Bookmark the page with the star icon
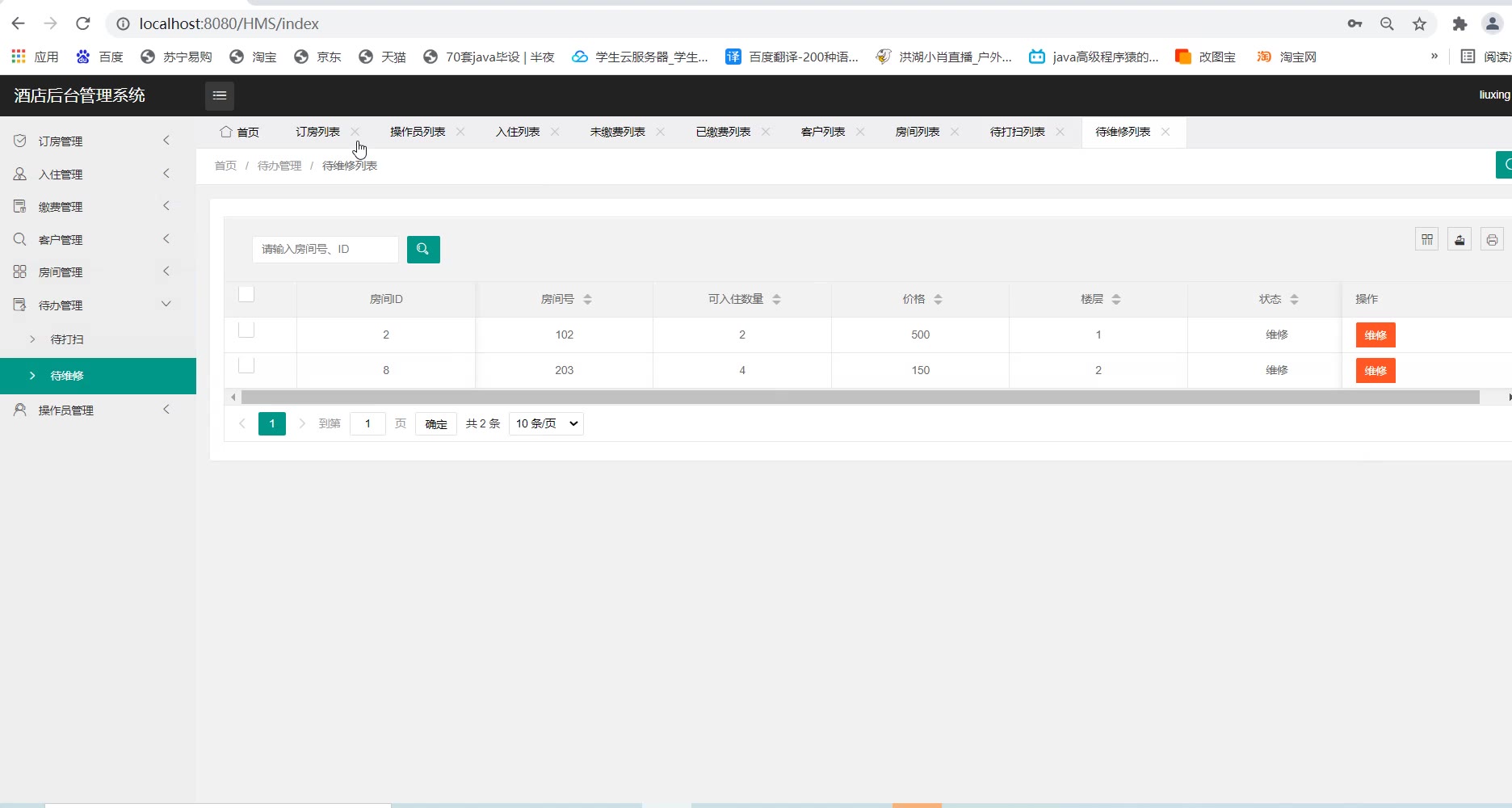The height and width of the screenshot is (808, 1512). click(1419, 23)
